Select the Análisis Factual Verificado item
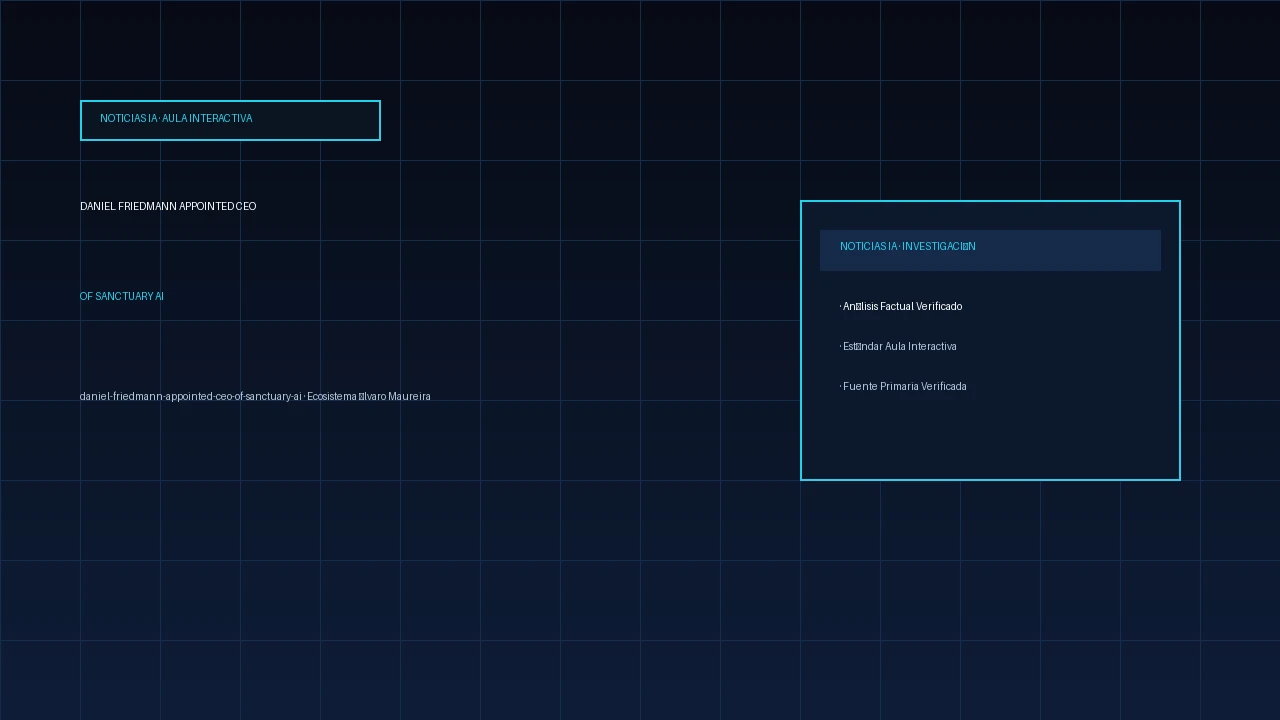 tap(901, 306)
